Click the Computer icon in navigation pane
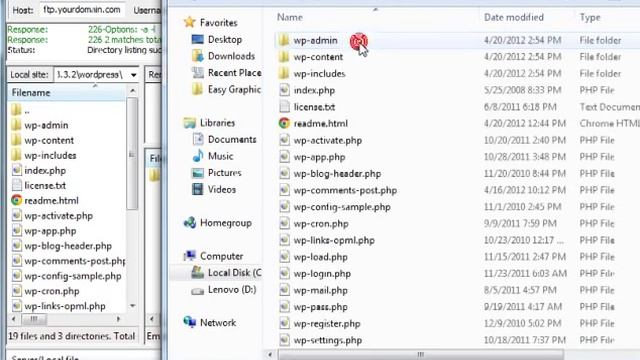640x360 pixels. coord(190,256)
